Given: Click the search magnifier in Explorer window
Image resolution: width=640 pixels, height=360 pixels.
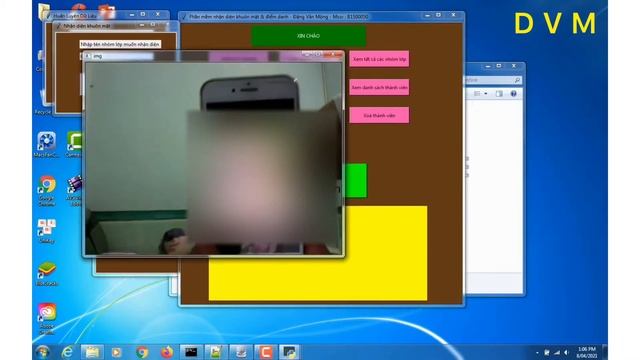Looking at the screenshot, I should pos(517,80).
